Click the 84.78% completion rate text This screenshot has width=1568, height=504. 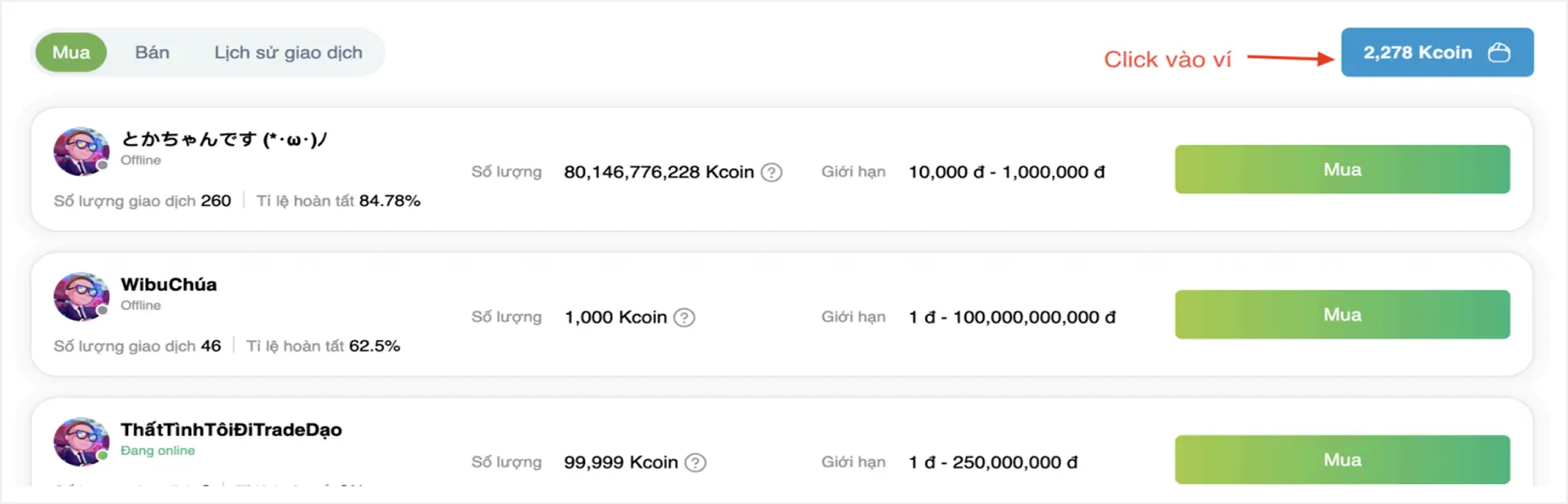coord(390,201)
